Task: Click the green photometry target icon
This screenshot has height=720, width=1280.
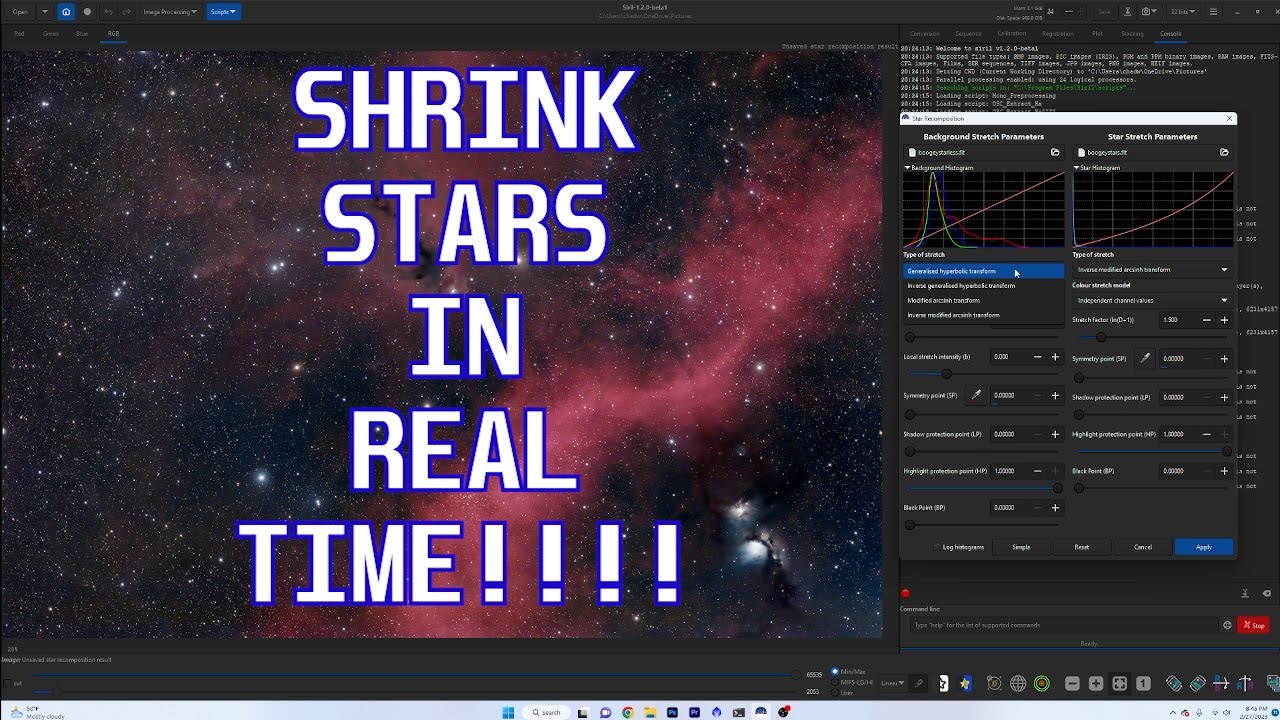Action: pos(1042,684)
